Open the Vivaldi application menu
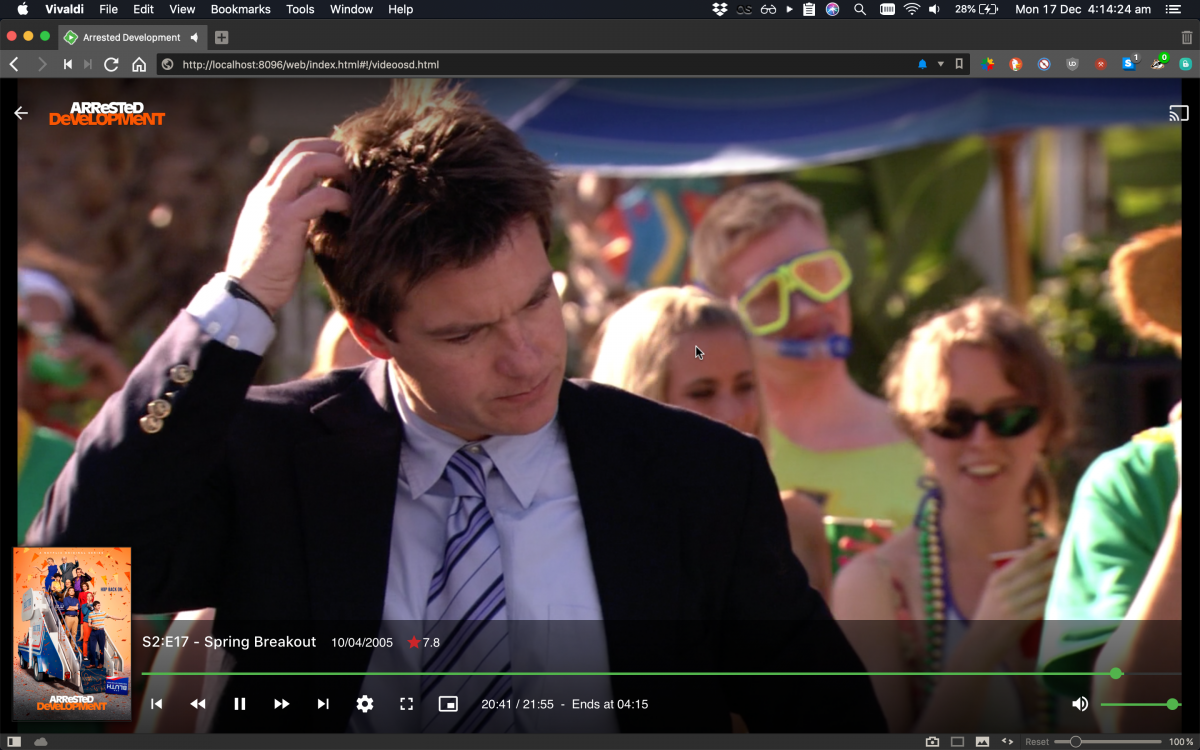This screenshot has width=1200, height=750. tap(65, 9)
